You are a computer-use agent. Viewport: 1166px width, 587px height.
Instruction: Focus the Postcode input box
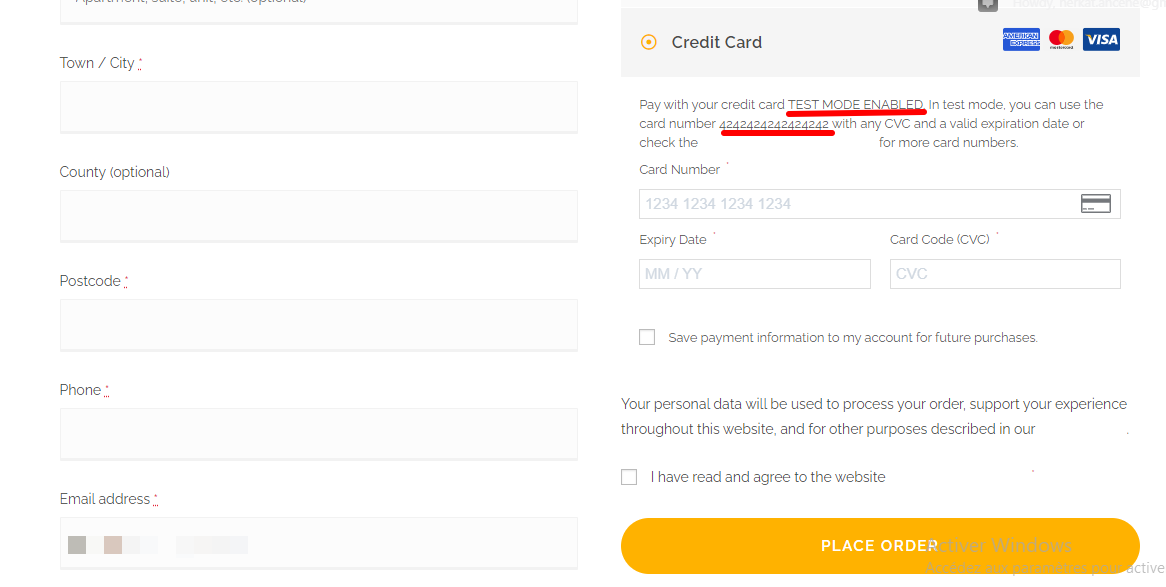(318, 324)
